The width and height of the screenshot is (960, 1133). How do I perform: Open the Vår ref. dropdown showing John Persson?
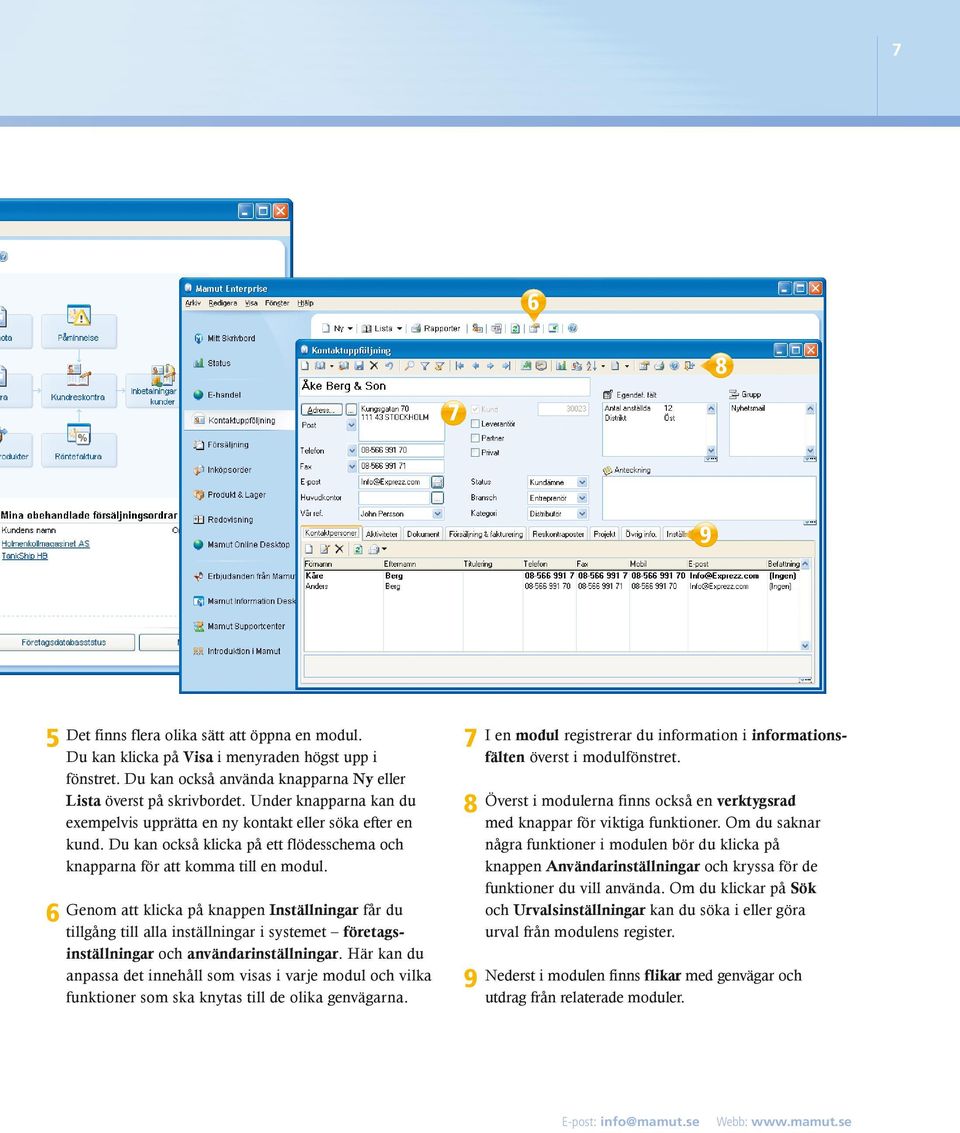437,514
